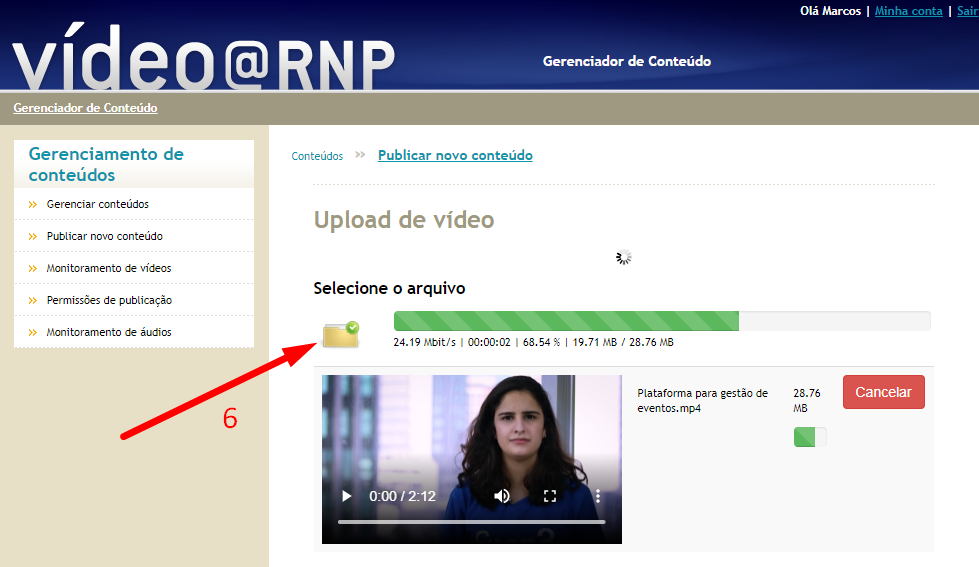Click the video preview seek bar
This screenshot has width=979, height=567.
471,521
